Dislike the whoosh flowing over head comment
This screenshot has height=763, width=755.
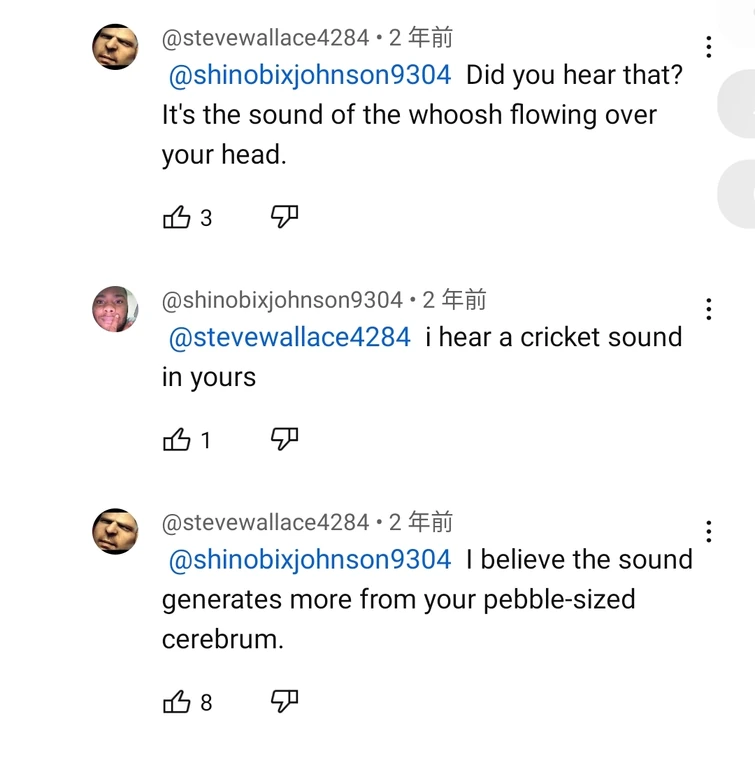[285, 217]
